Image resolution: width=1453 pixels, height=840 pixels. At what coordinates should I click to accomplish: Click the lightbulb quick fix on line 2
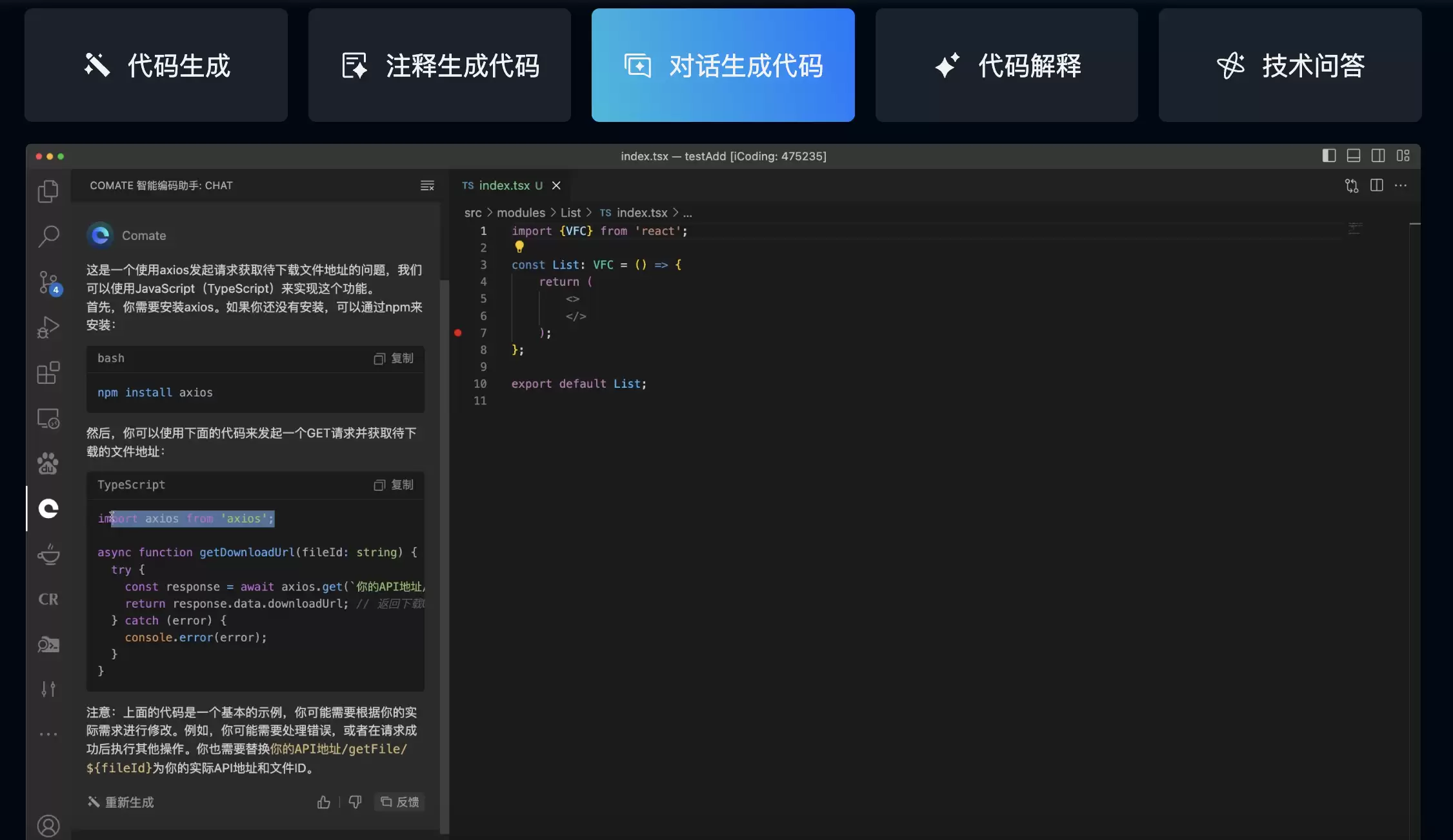pos(519,247)
